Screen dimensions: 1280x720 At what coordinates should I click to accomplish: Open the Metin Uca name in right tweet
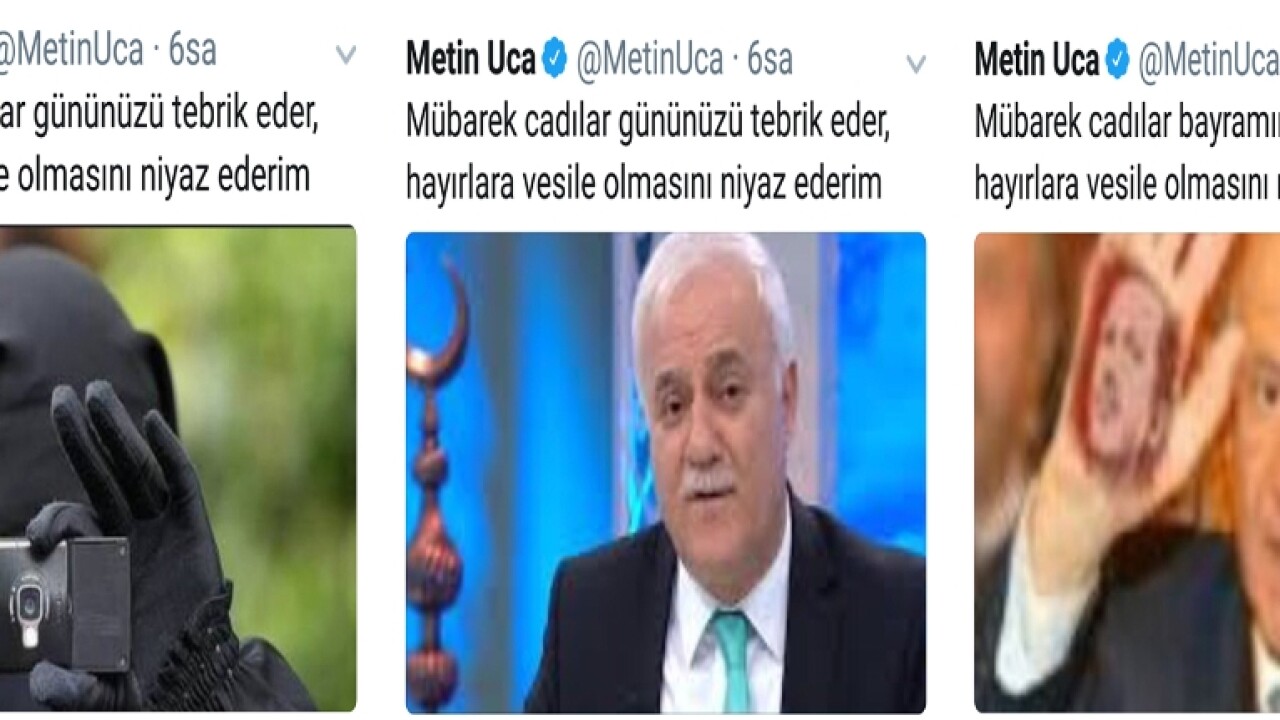(x=1036, y=61)
